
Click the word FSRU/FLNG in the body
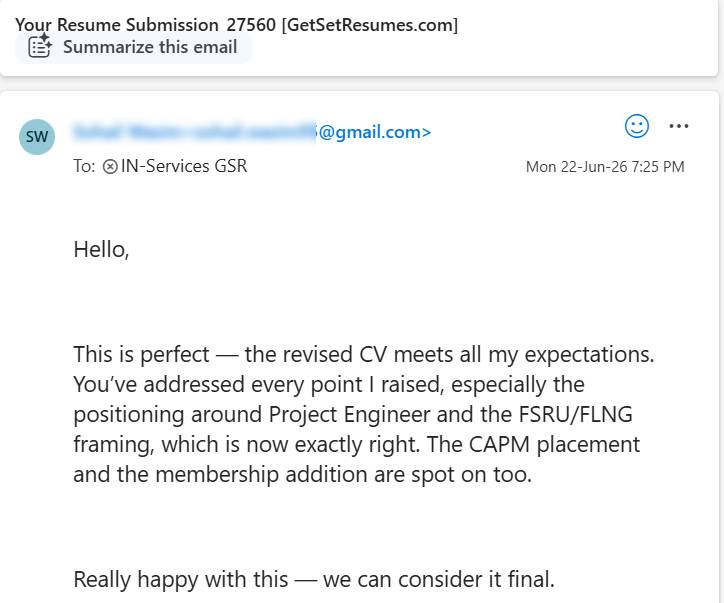pos(575,414)
